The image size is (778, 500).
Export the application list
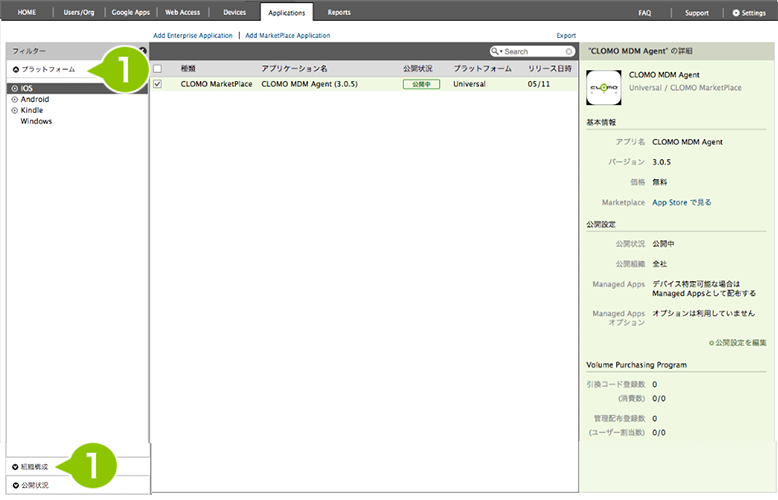566,35
